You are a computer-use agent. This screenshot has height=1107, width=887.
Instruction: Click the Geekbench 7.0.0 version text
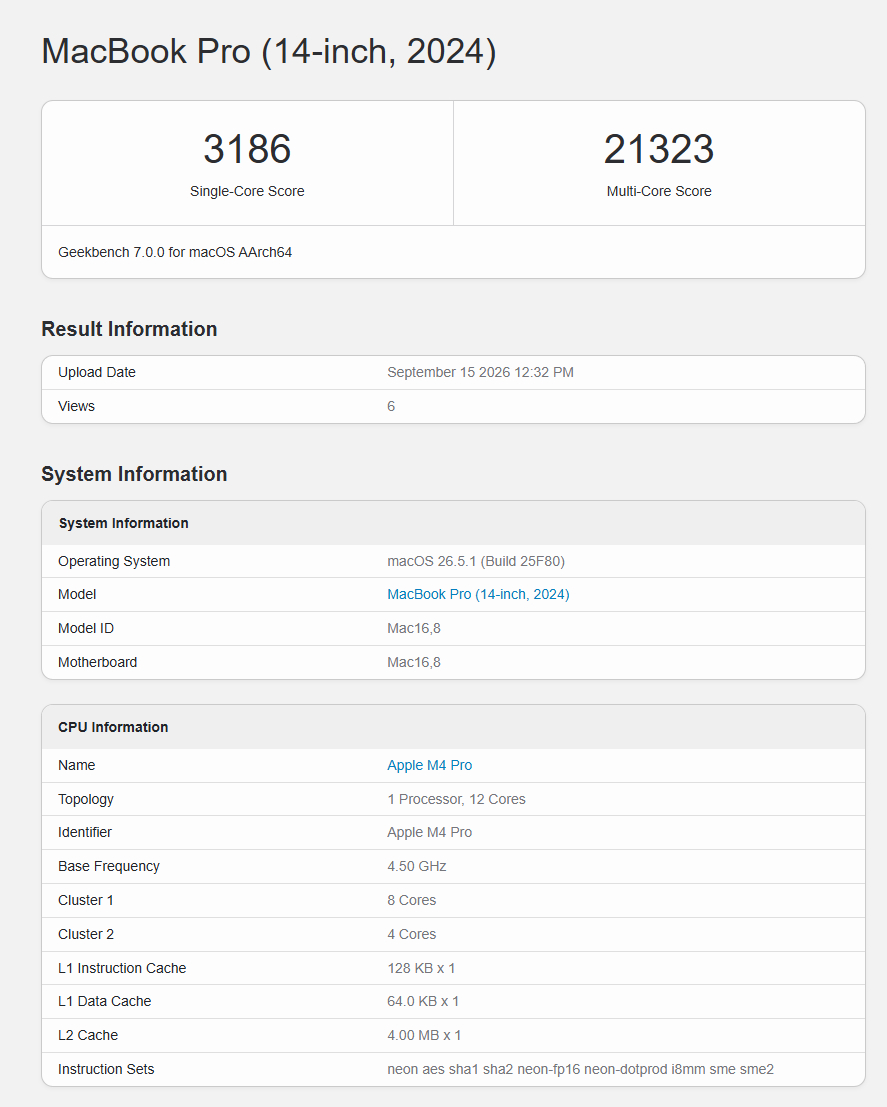[175, 252]
